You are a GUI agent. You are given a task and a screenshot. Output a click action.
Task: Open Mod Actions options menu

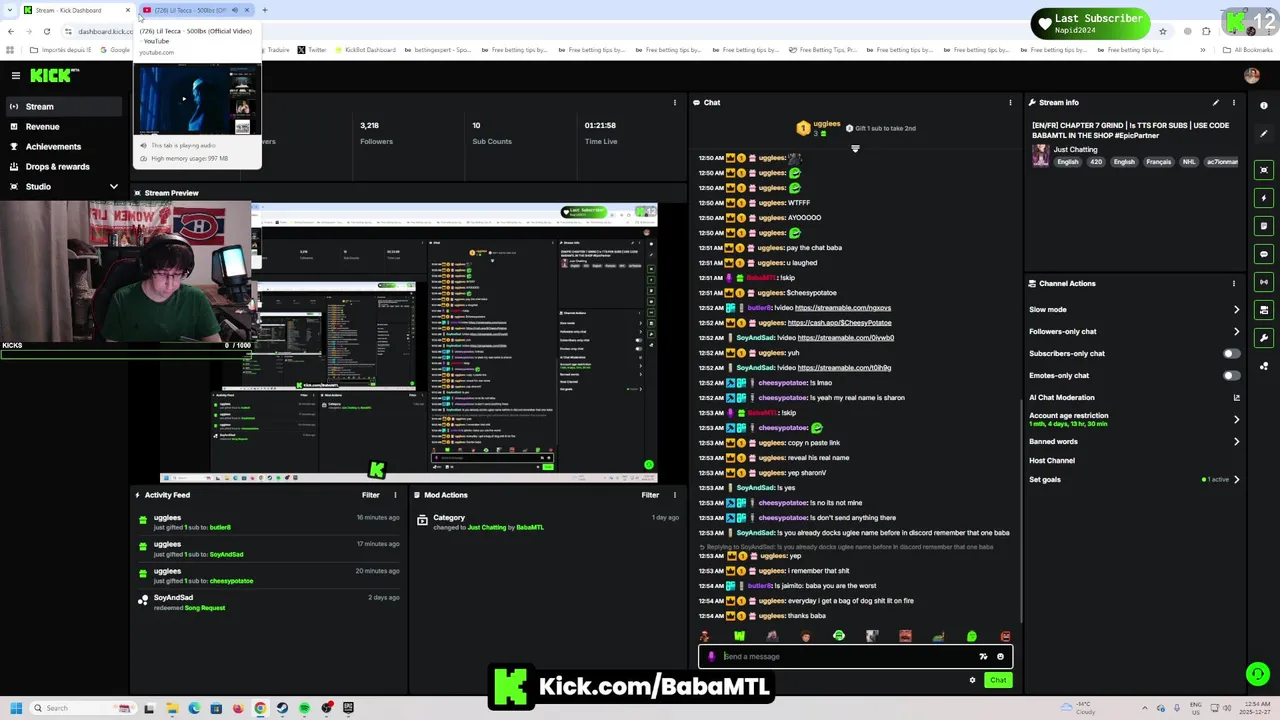point(675,495)
